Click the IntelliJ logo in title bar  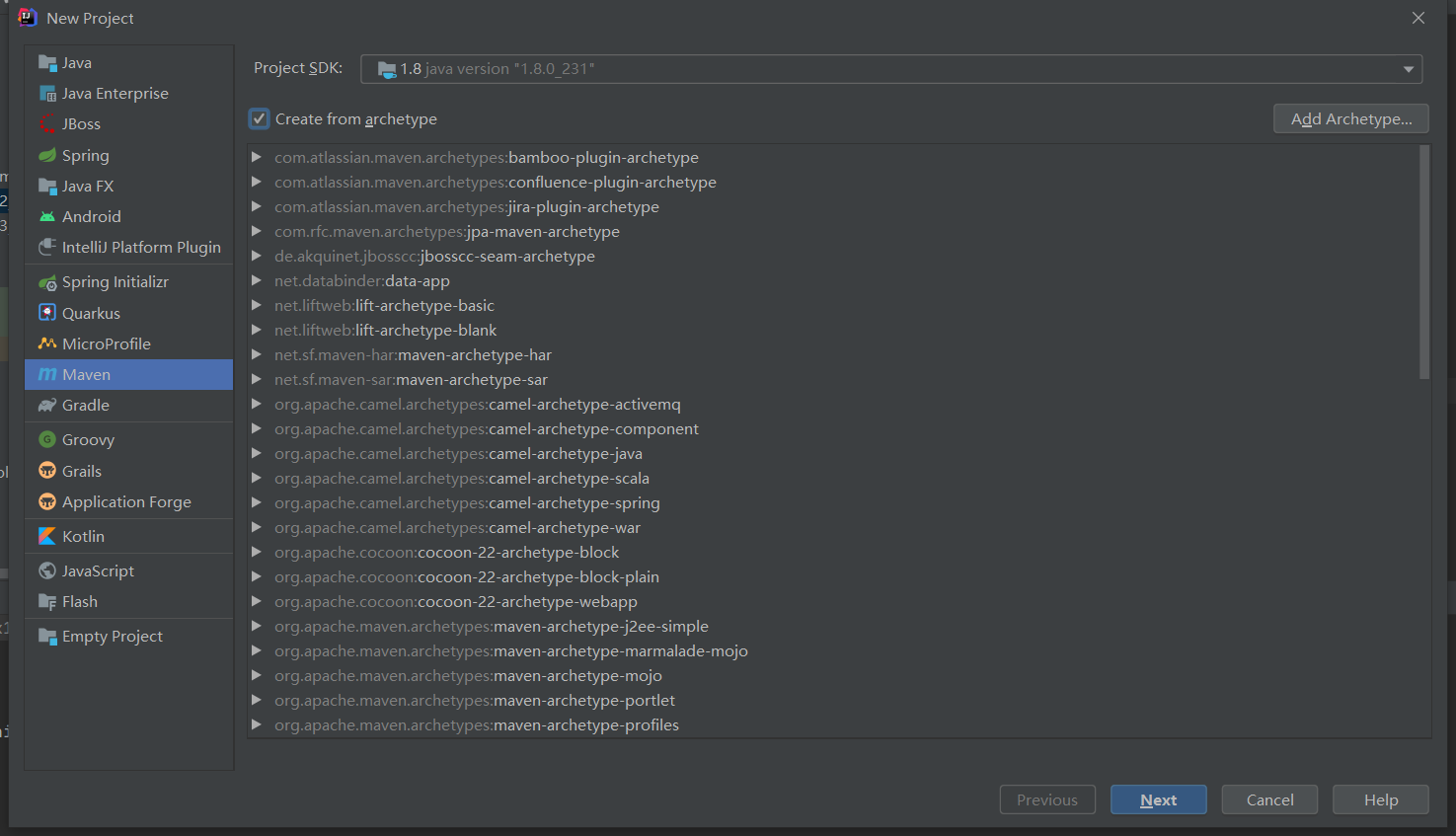pyautogui.click(x=28, y=18)
